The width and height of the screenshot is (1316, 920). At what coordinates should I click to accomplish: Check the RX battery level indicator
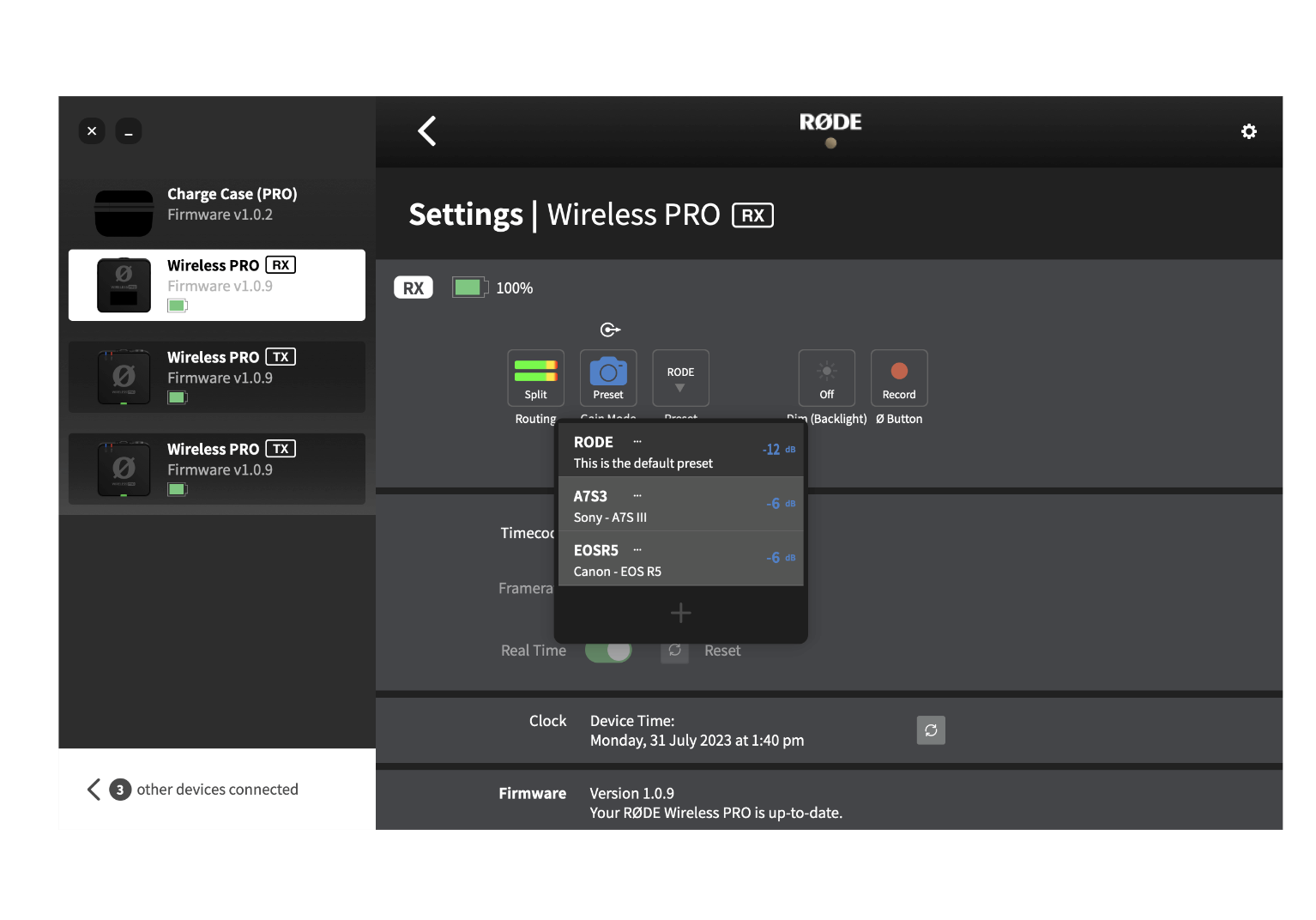[469, 287]
